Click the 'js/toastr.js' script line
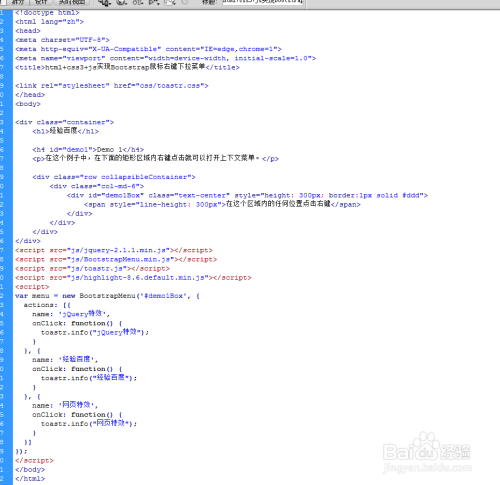500x485 pixels. point(92,269)
